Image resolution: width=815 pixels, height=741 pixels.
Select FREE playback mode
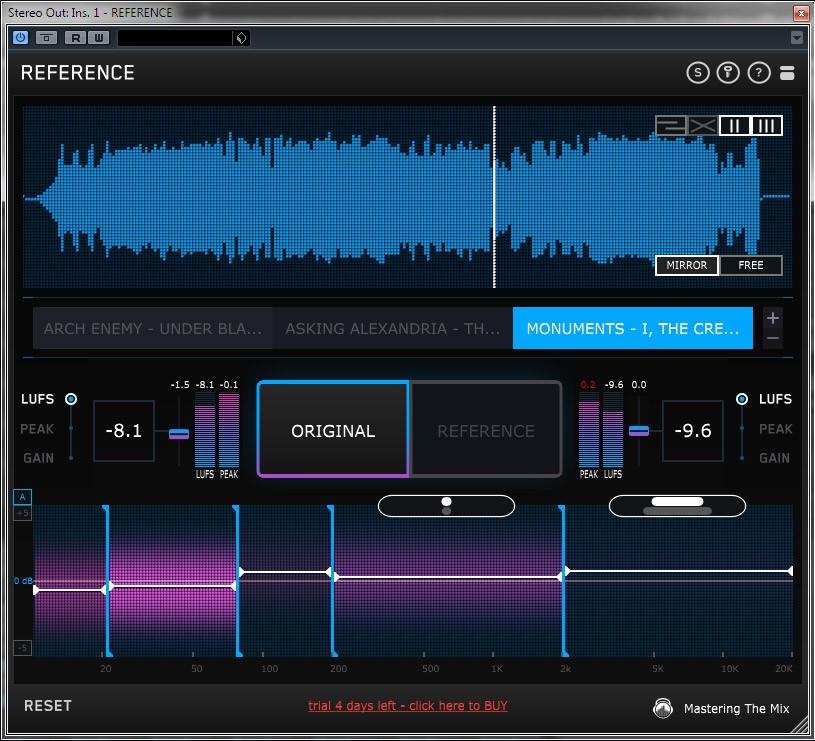751,265
